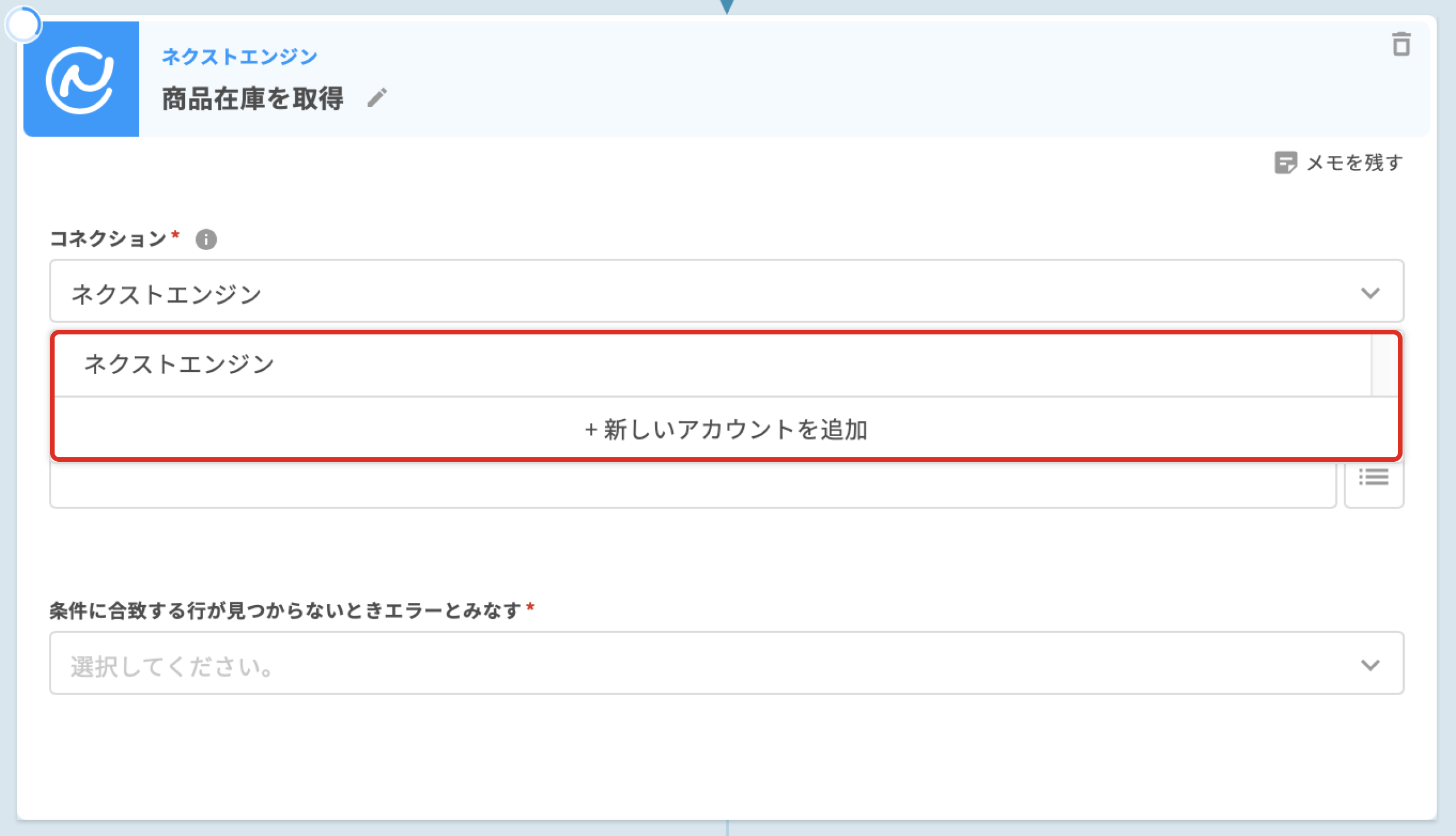The height and width of the screenshot is (836, 1456).
Task: Click the pencil icon to rename step
Action: point(377,98)
